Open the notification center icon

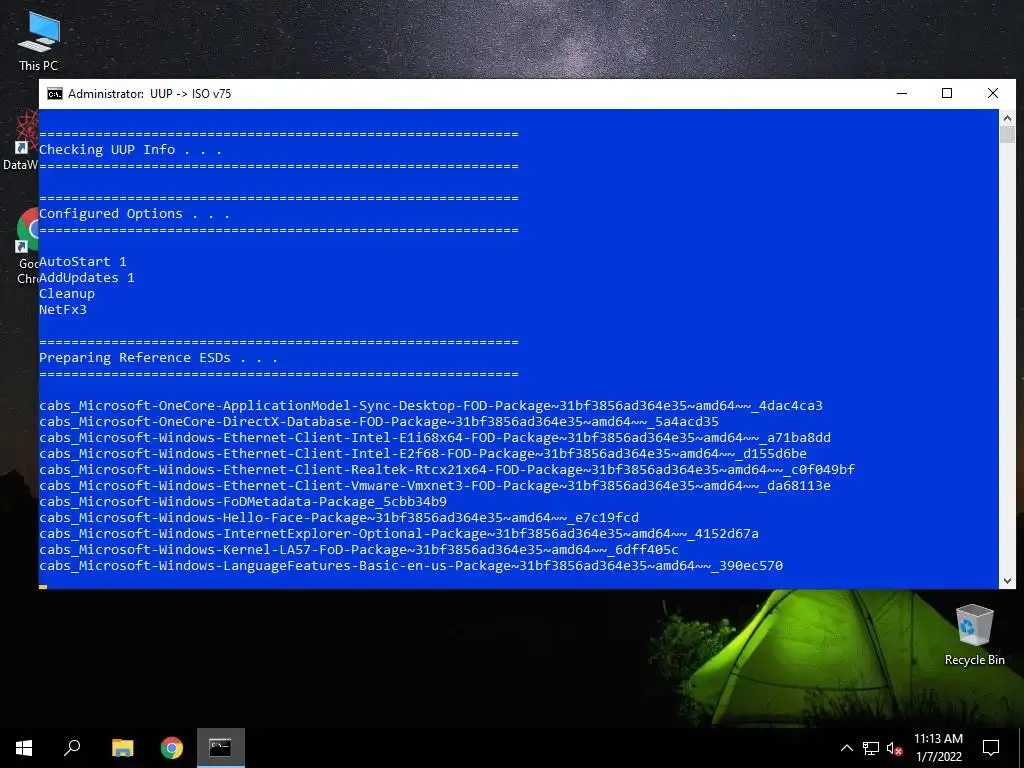(991, 748)
